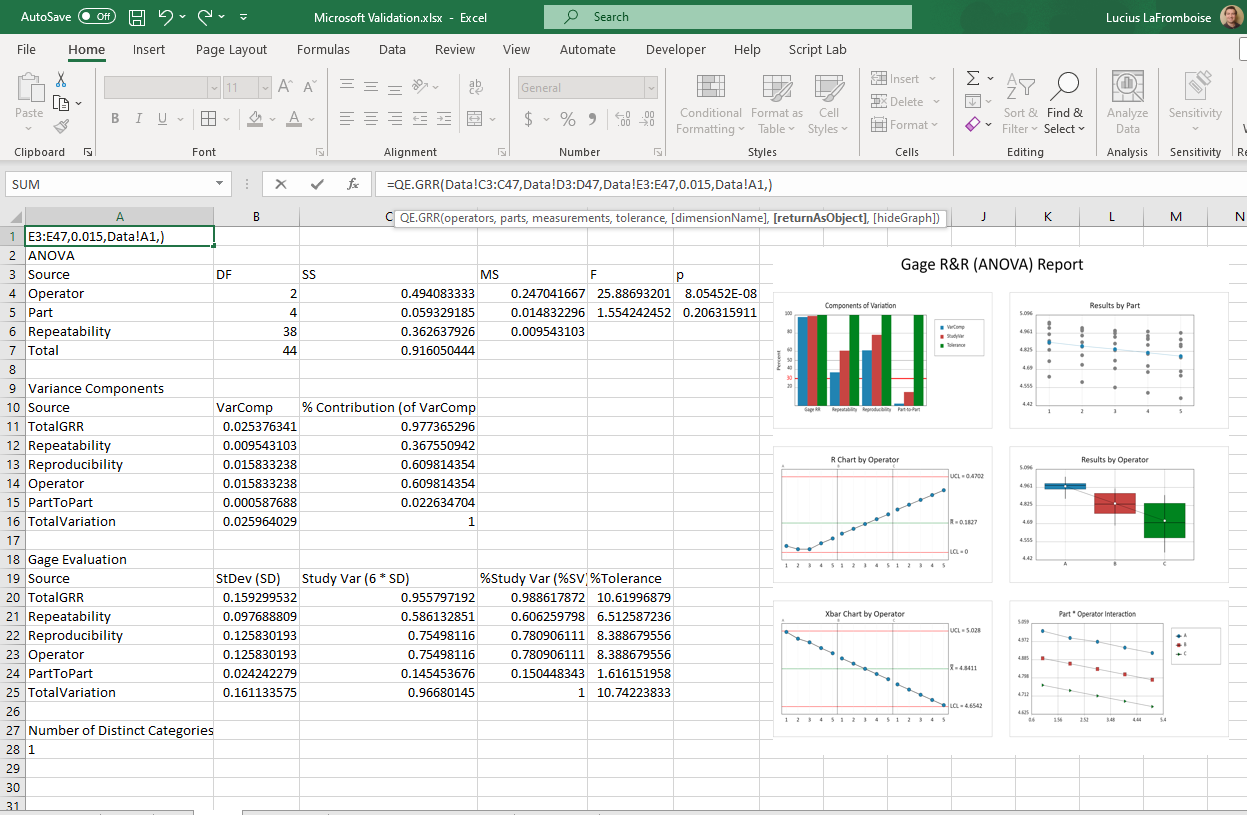Click the Select All corner triangle
The width and height of the screenshot is (1247, 815).
tap(13, 216)
